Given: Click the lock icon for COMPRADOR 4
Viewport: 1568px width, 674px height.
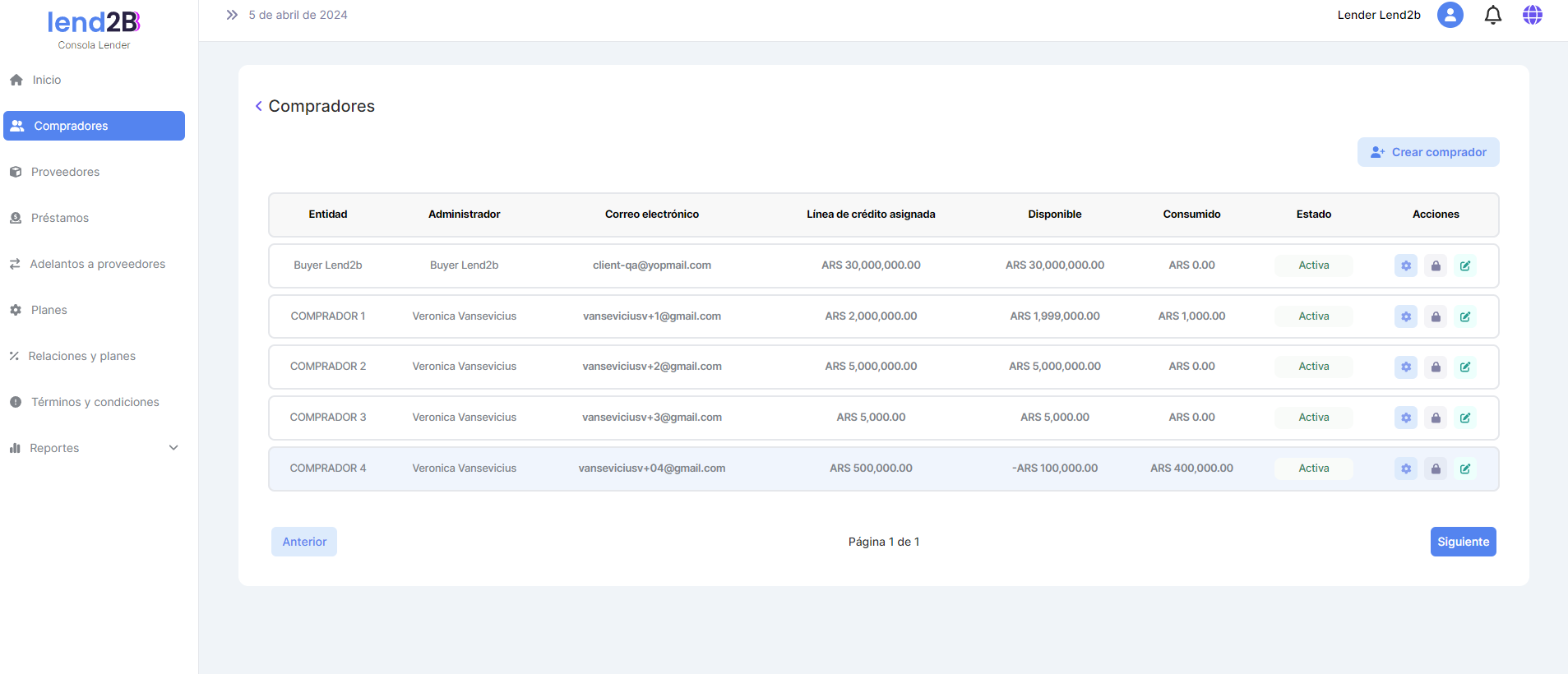Looking at the screenshot, I should (x=1435, y=469).
